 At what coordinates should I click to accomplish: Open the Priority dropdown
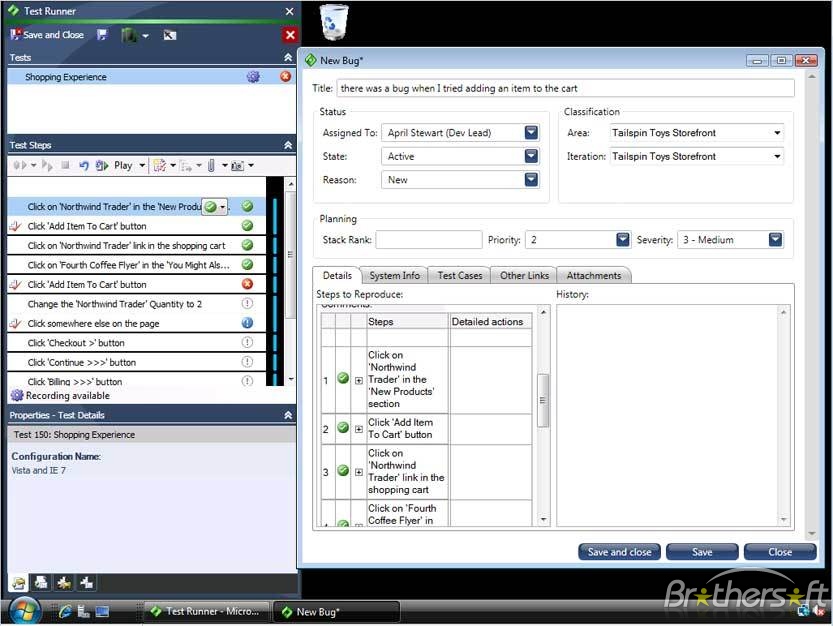click(x=623, y=240)
